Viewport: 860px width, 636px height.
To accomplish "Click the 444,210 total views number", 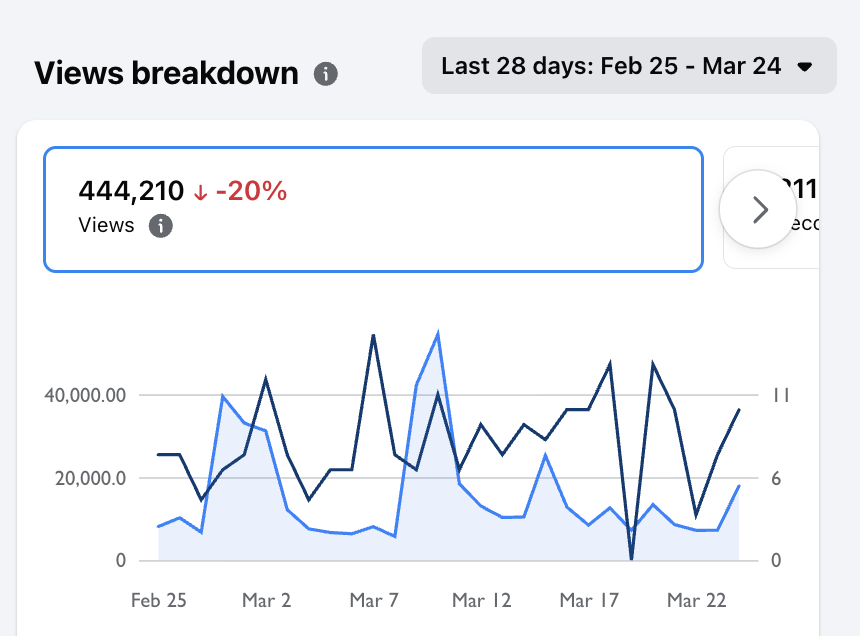I will click(x=131, y=191).
